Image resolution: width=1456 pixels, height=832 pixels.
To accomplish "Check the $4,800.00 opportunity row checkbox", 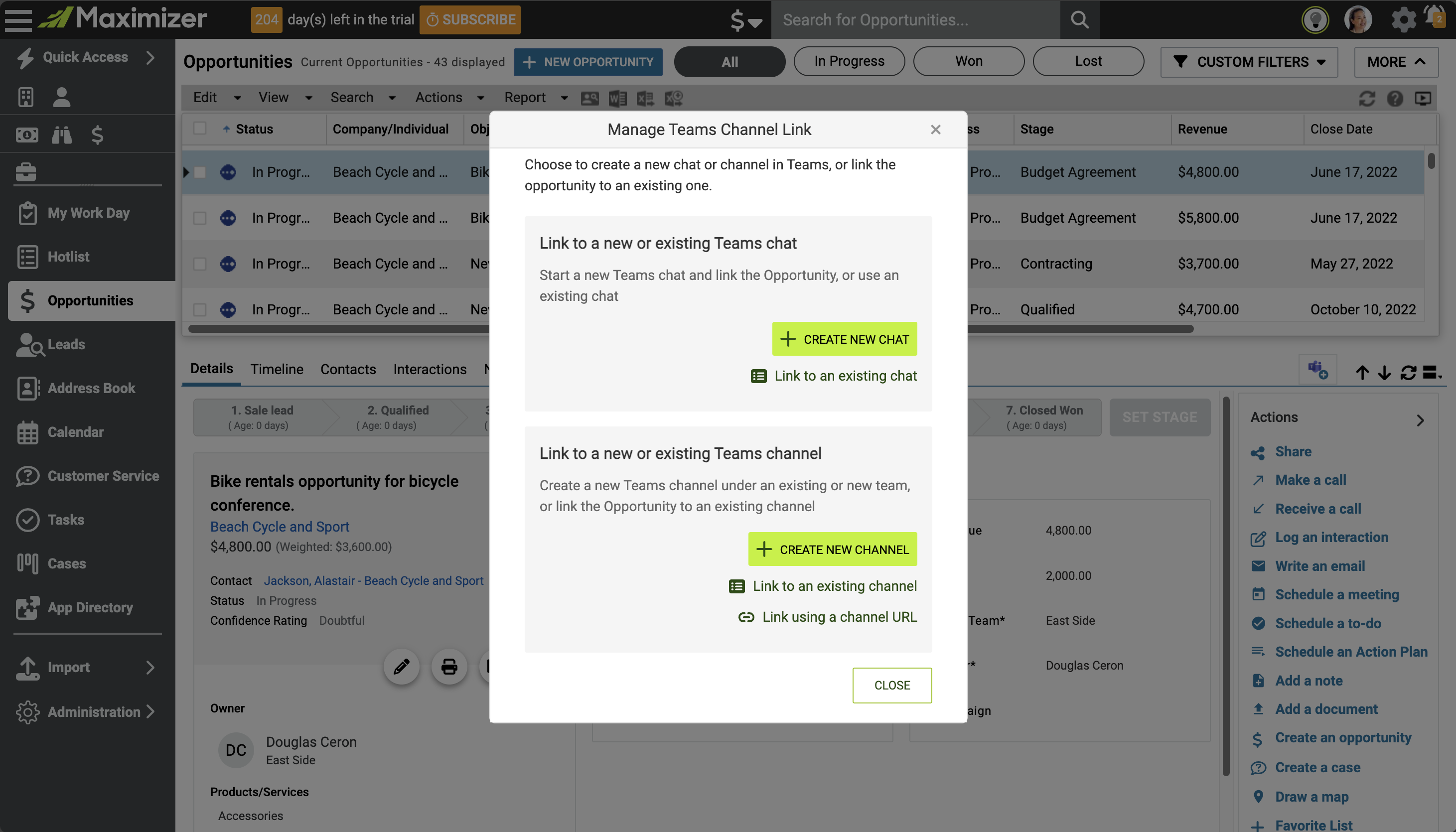I will pyautogui.click(x=199, y=172).
